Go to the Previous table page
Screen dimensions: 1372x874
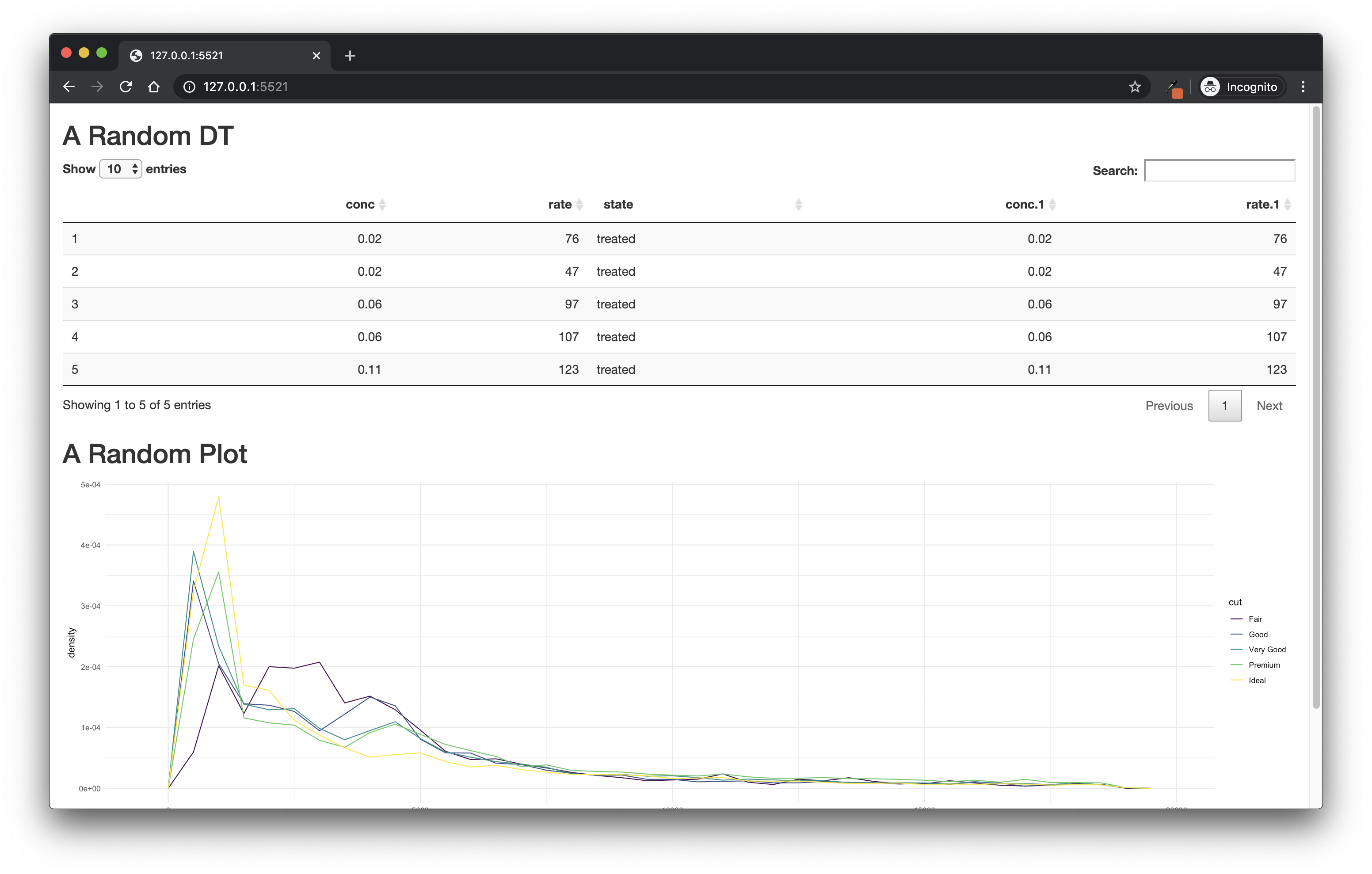click(x=1169, y=406)
